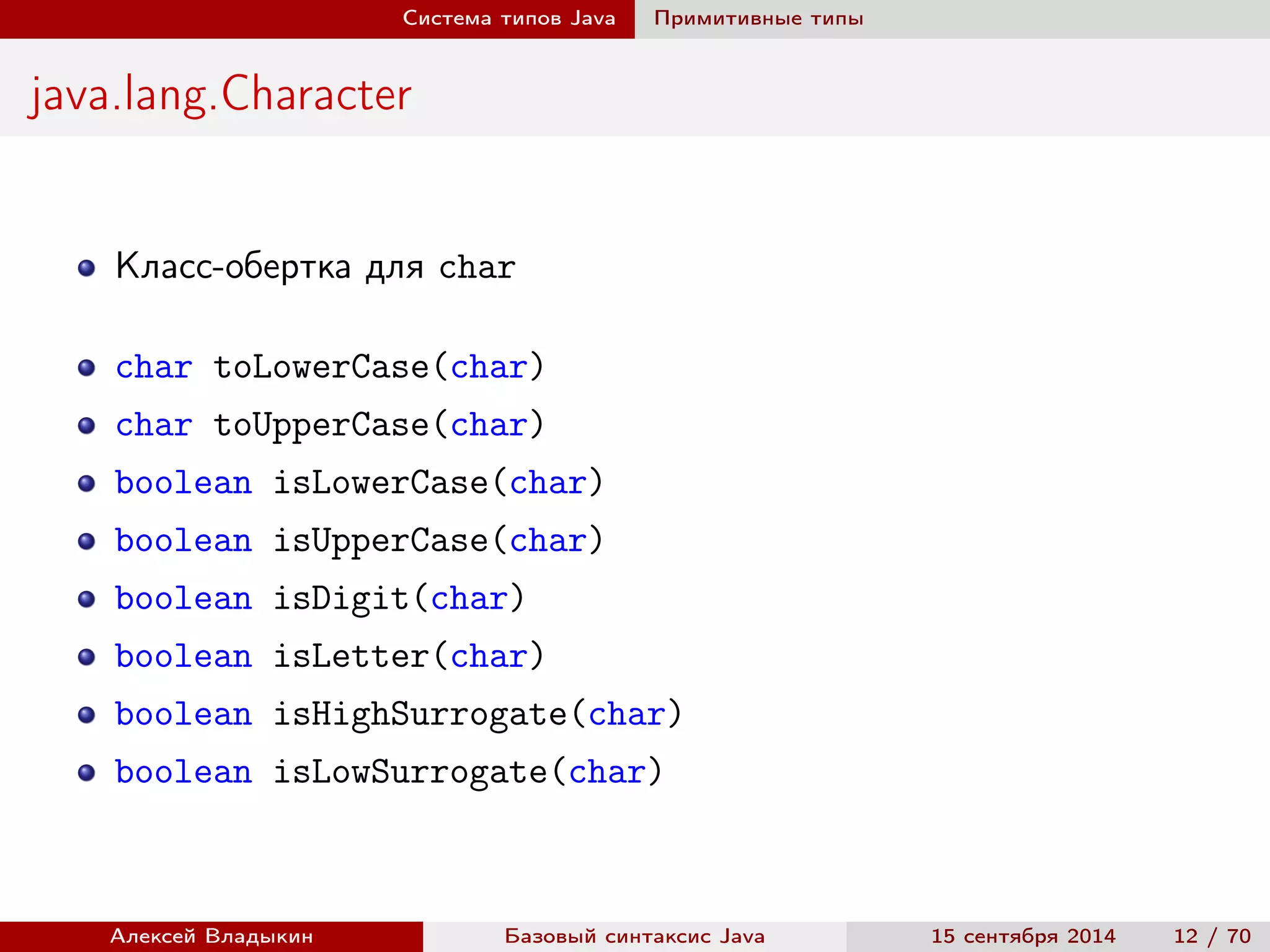1270x952 pixels.
Task: Click the date '15 сентября 2014'
Action: pos(1023,936)
